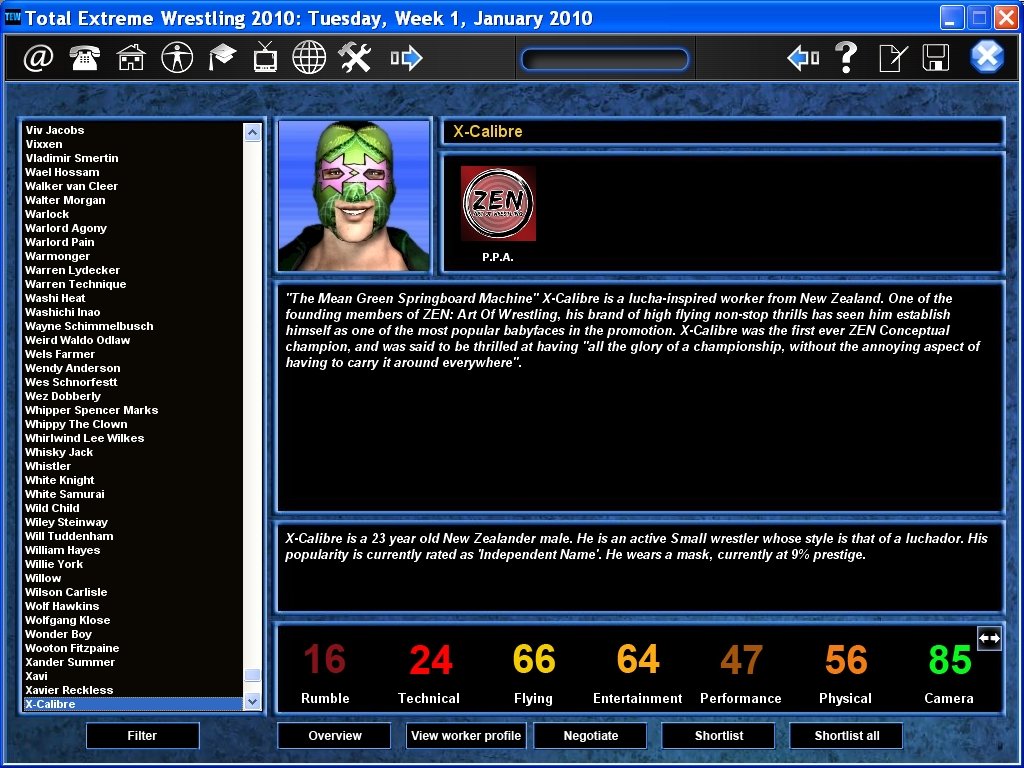Click the house icon to go home
The height and width of the screenshot is (768, 1024).
click(131, 57)
